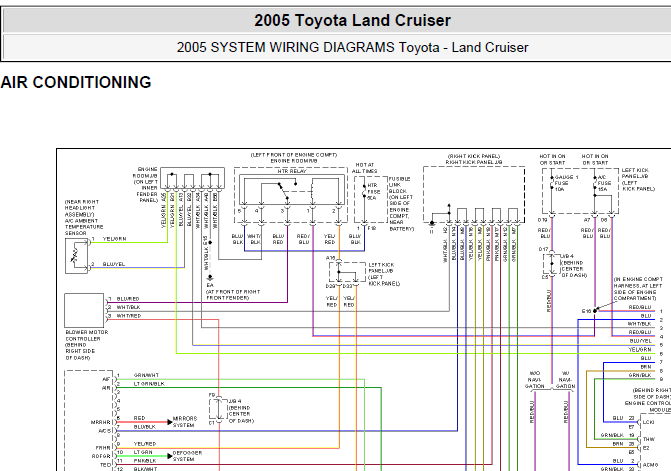
Task: Click "J/B 4" label beside connector F9
Action: click(235, 402)
